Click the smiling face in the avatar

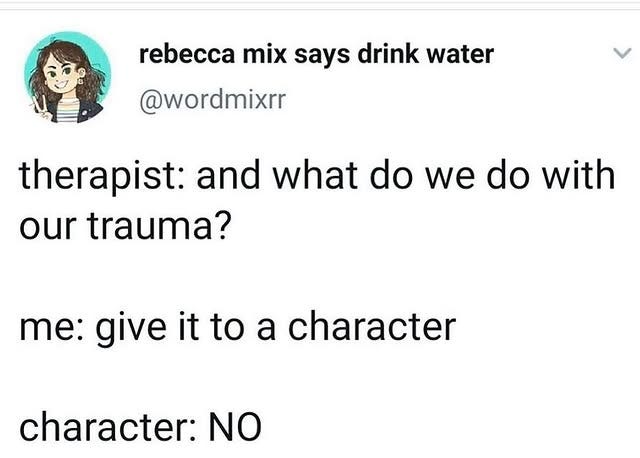(x=60, y=76)
